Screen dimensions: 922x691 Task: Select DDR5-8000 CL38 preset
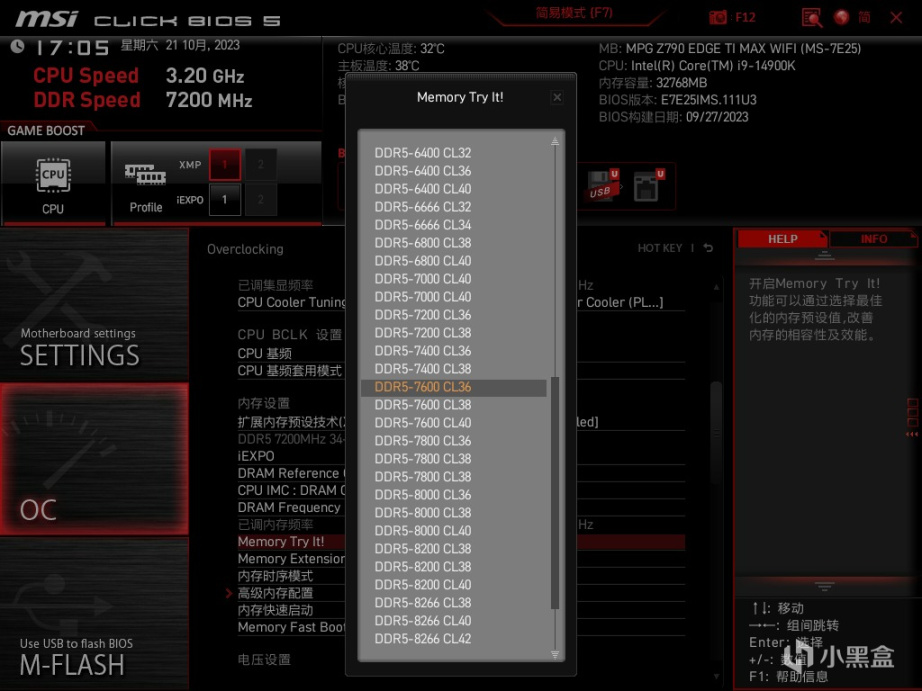tap(423, 513)
